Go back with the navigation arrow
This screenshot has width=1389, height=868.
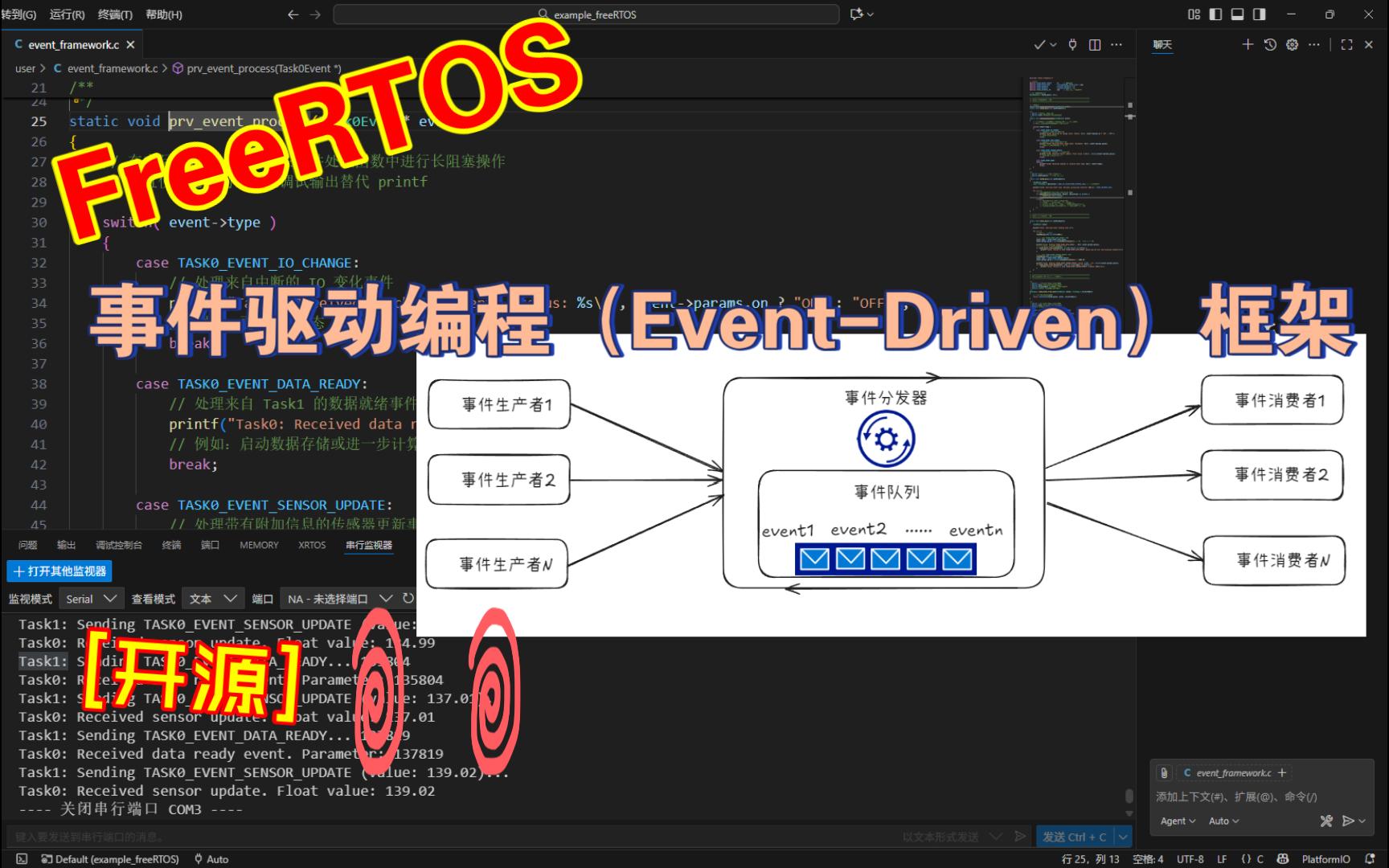click(293, 14)
